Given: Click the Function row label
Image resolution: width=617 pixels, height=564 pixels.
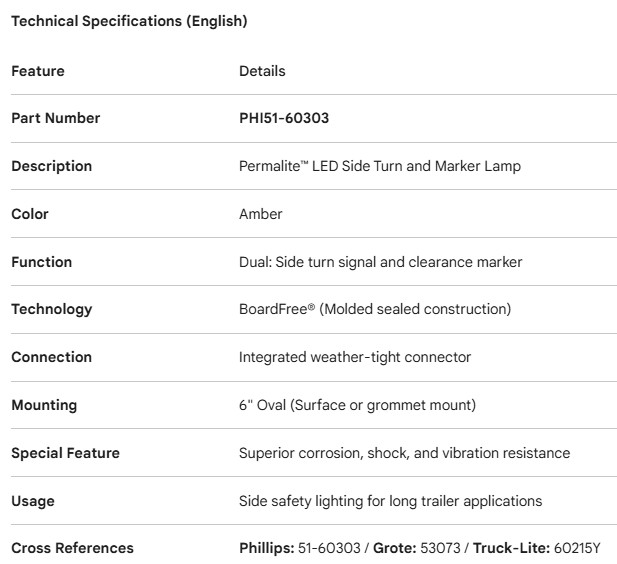Looking at the screenshot, I should 42,262.
